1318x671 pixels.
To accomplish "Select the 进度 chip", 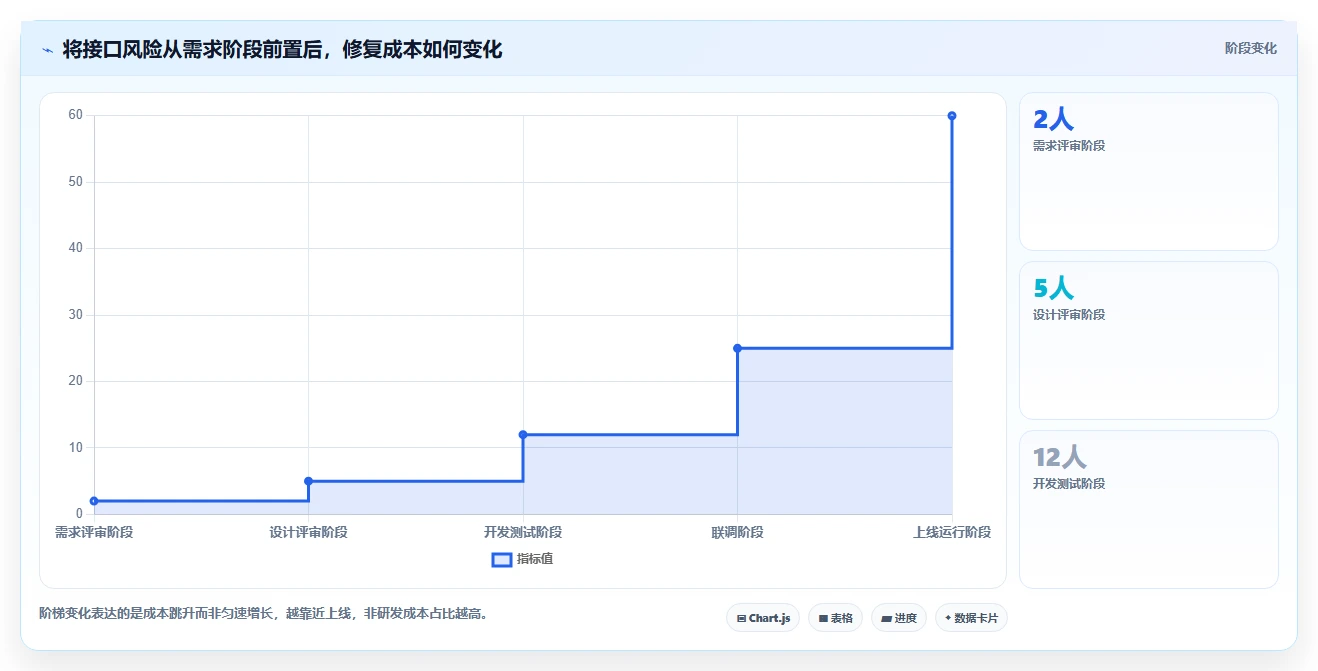I will point(899,618).
